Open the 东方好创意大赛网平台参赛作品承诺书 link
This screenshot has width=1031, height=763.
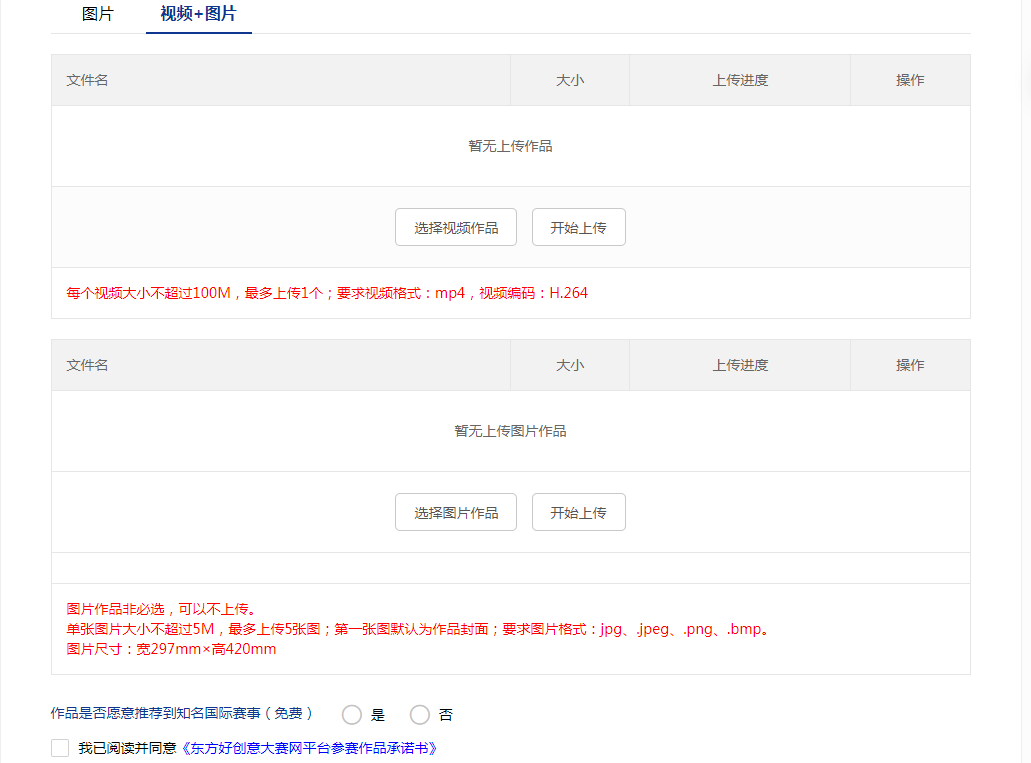(x=307, y=748)
